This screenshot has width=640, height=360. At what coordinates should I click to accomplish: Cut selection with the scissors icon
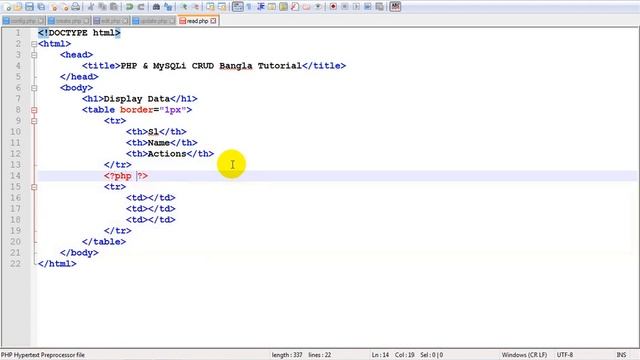[91, 7]
